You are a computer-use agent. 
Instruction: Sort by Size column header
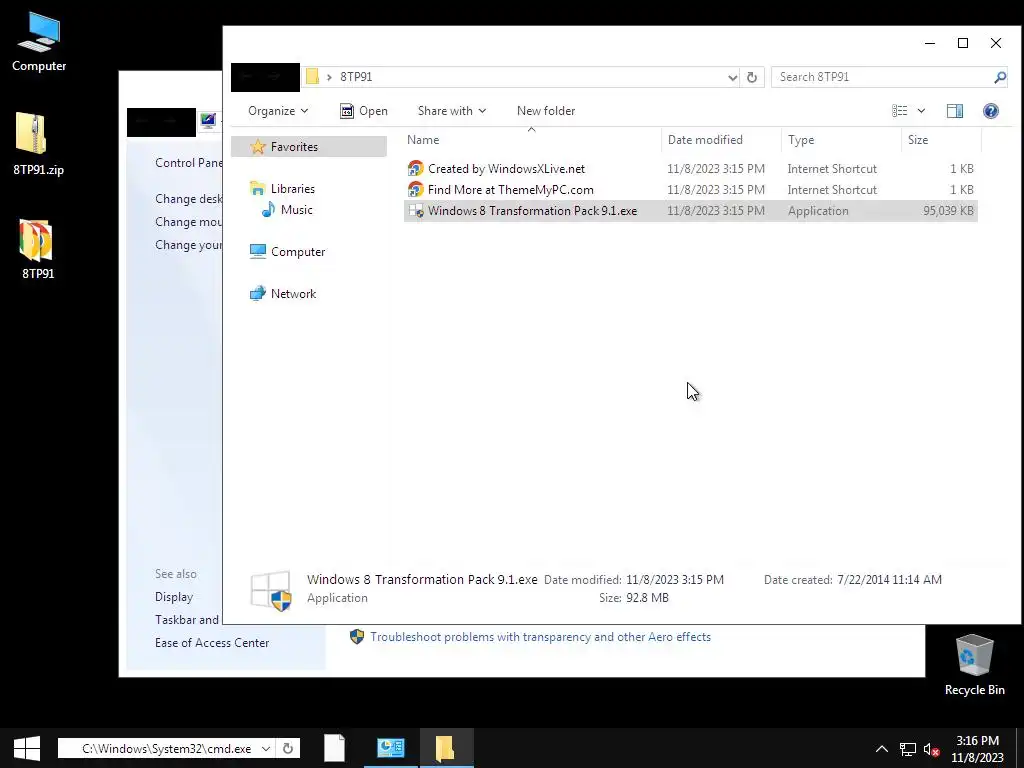941,140
